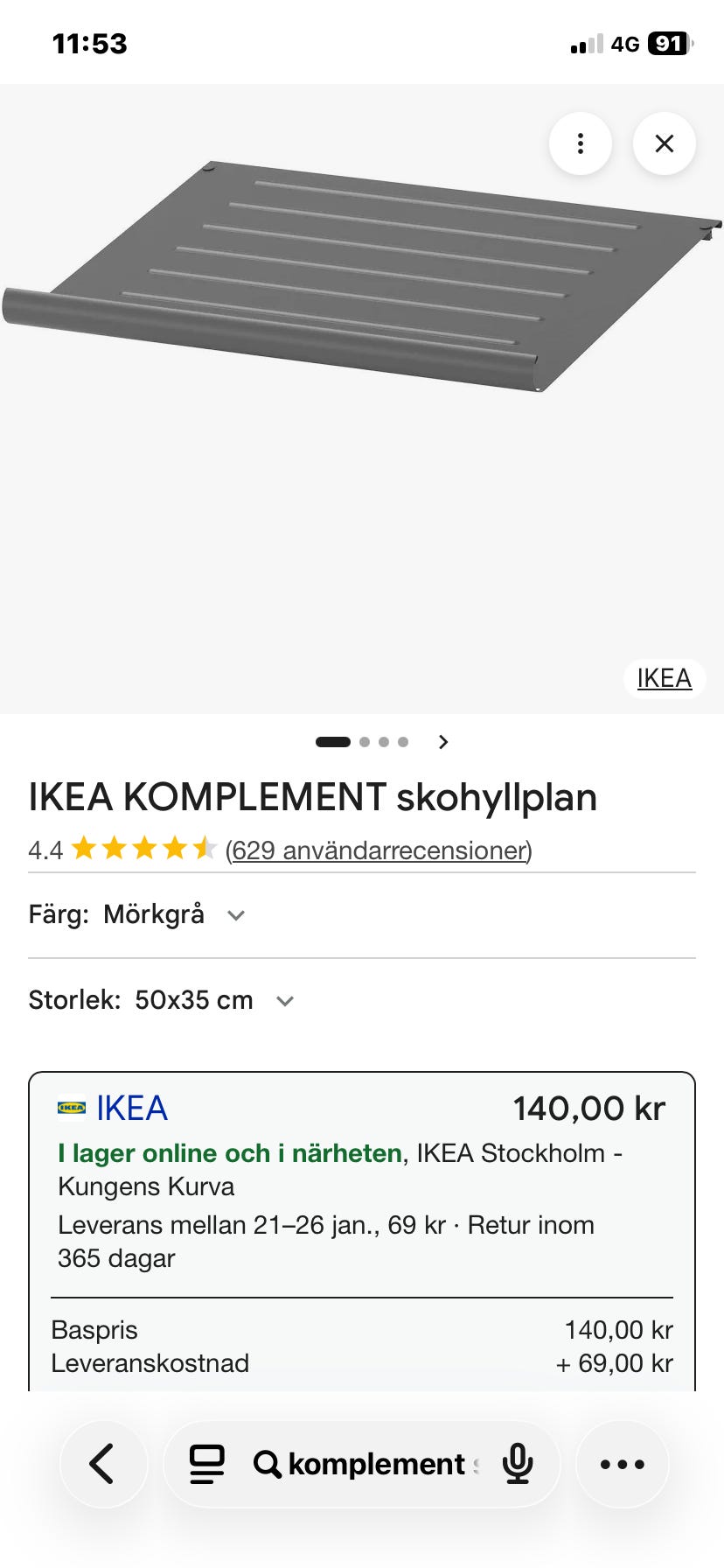This screenshot has height=1568, width=724.
Task: Open the three-dot options menu on image
Action: point(580,143)
